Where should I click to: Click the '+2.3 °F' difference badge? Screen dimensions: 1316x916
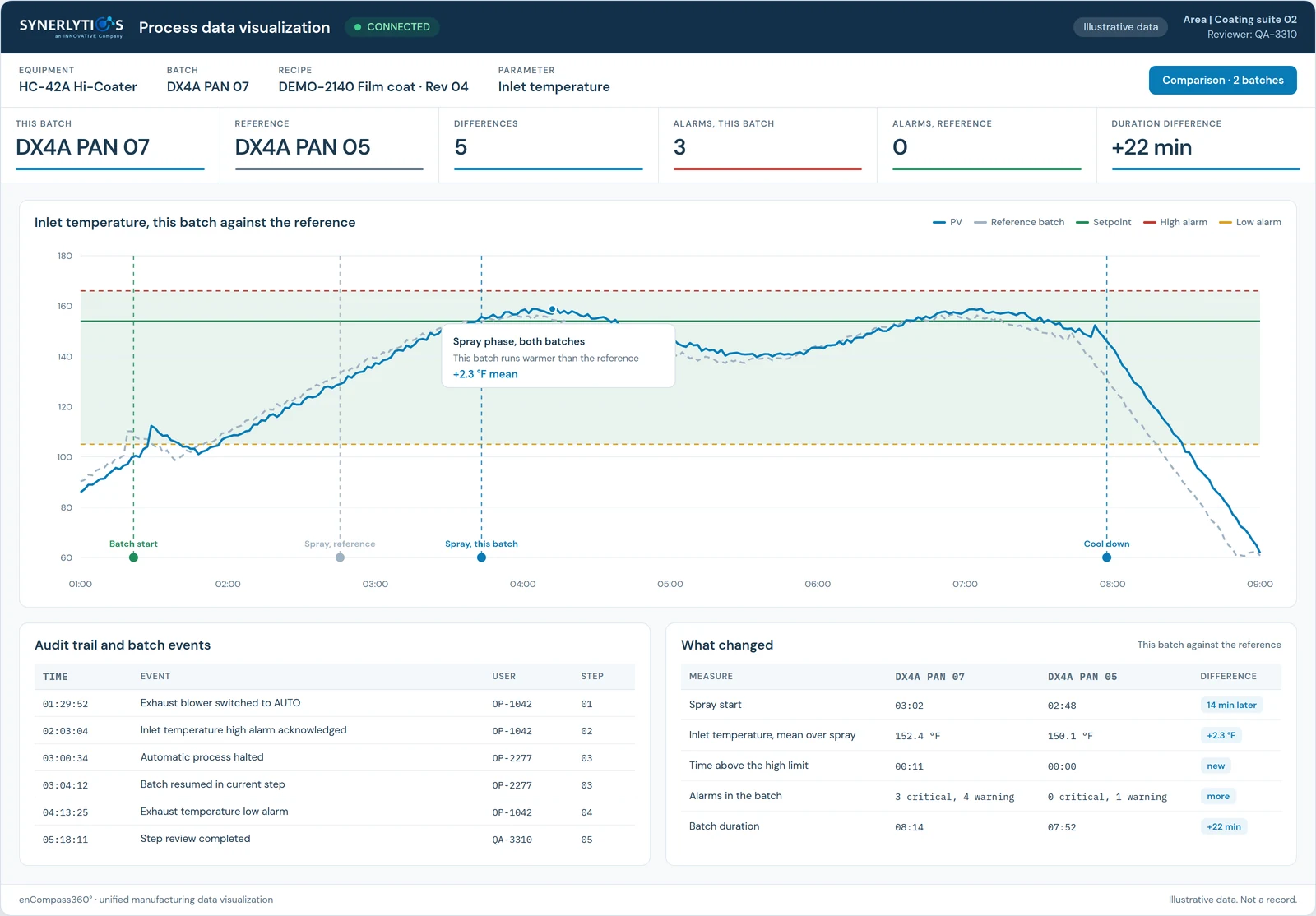[x=1221, y=735]
